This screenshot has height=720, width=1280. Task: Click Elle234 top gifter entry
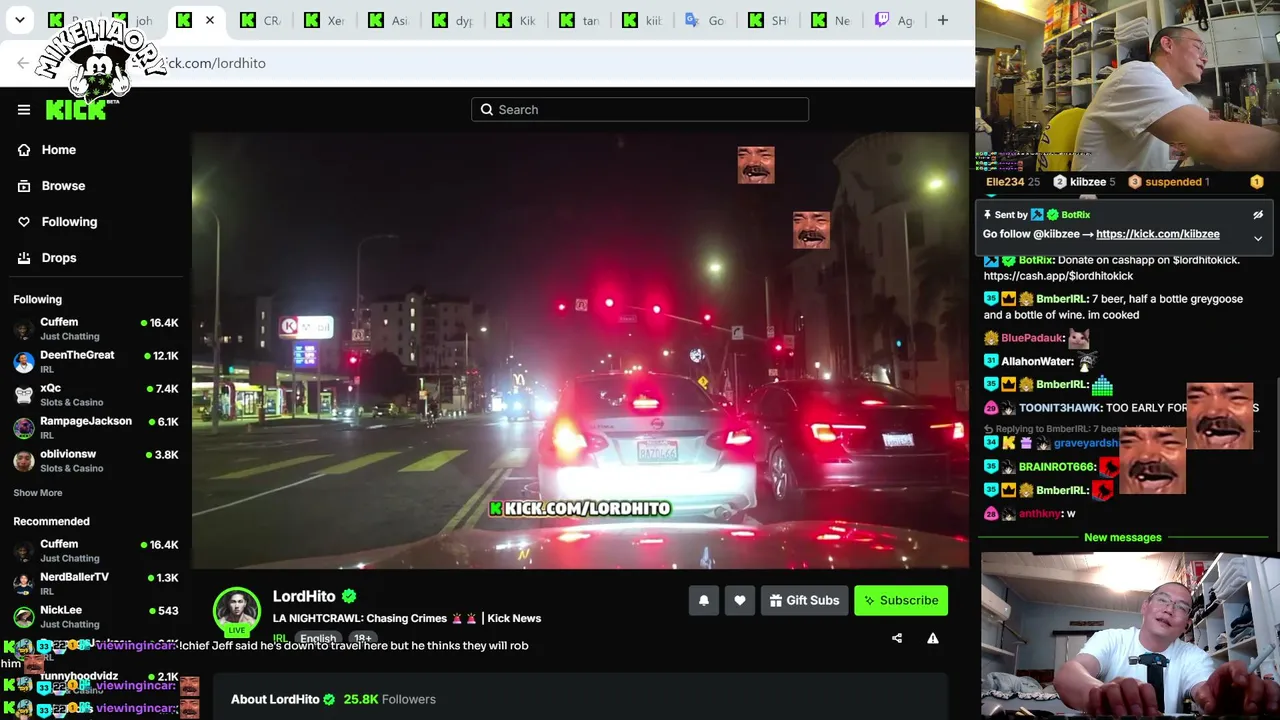click(1013, 182)
